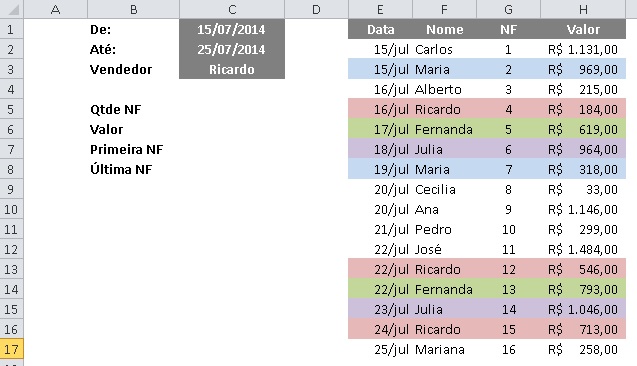The image size is (637, 366).
Task: Click the Até date cell 25/07/2014
Action: [x=232, y=49]
